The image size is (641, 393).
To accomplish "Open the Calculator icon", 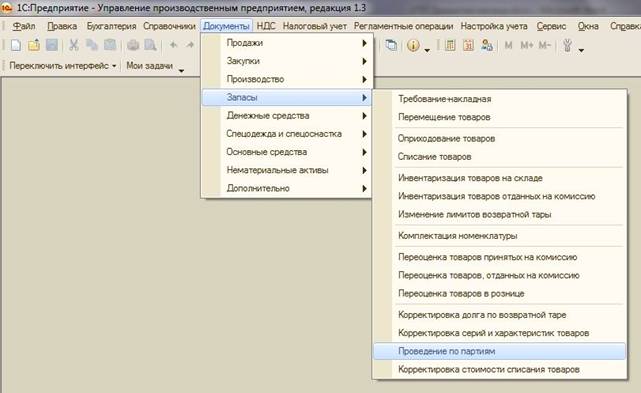I will [450, 45].
